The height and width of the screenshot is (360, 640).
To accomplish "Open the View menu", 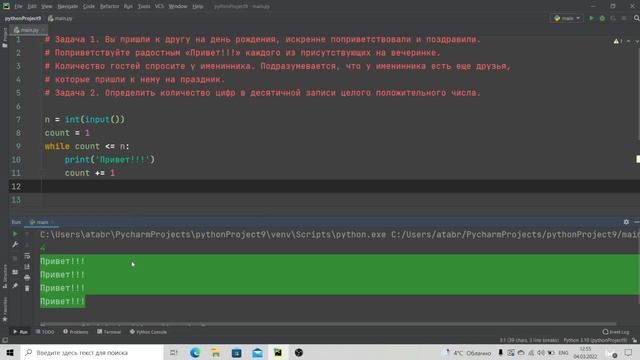I will coord(47,6).
